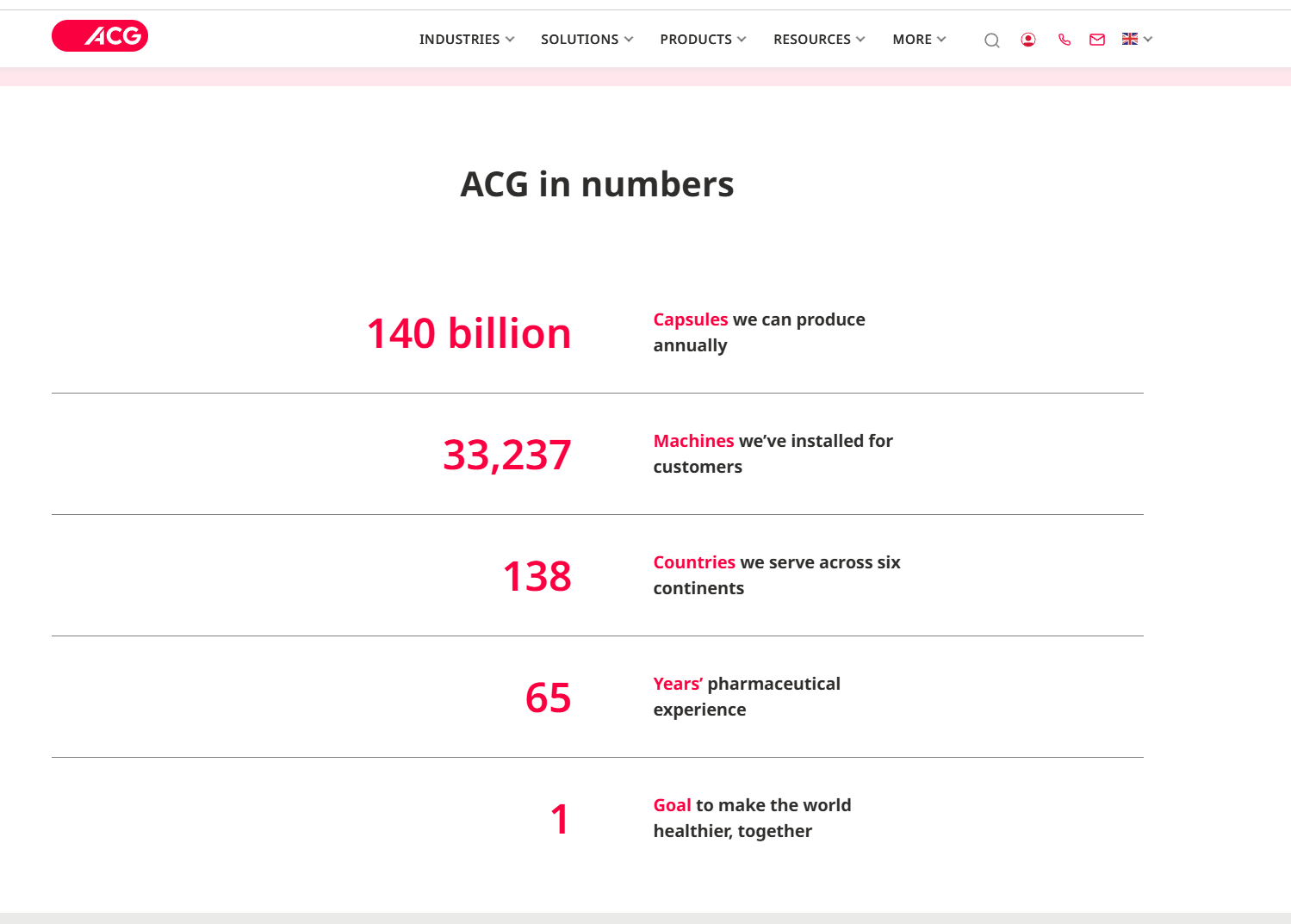
Task: Click the "140 billion" figure
Action: tap(469, 333)
